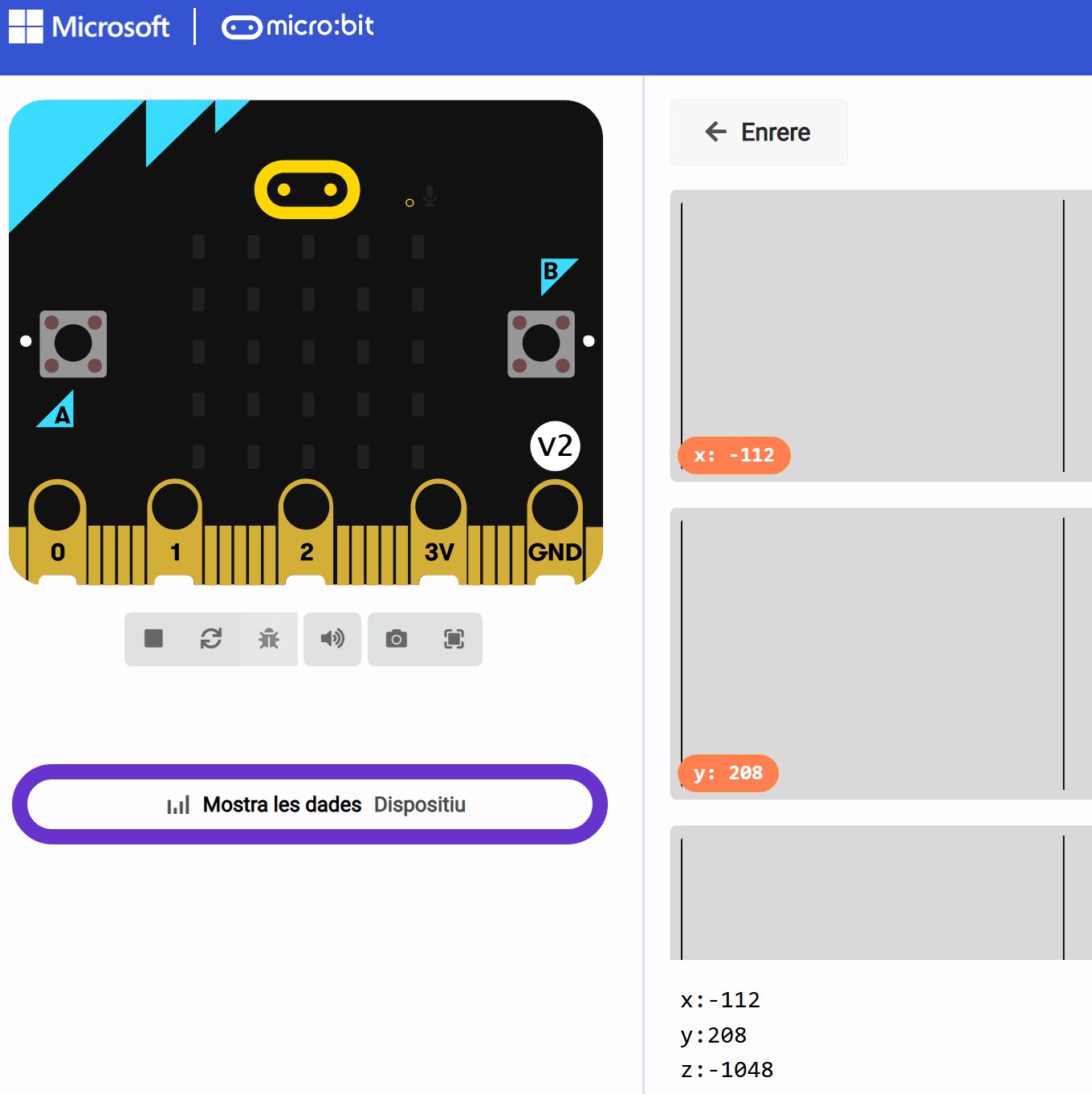Click pin 0 on the board
The image size is (1092, 1094).
57,509
